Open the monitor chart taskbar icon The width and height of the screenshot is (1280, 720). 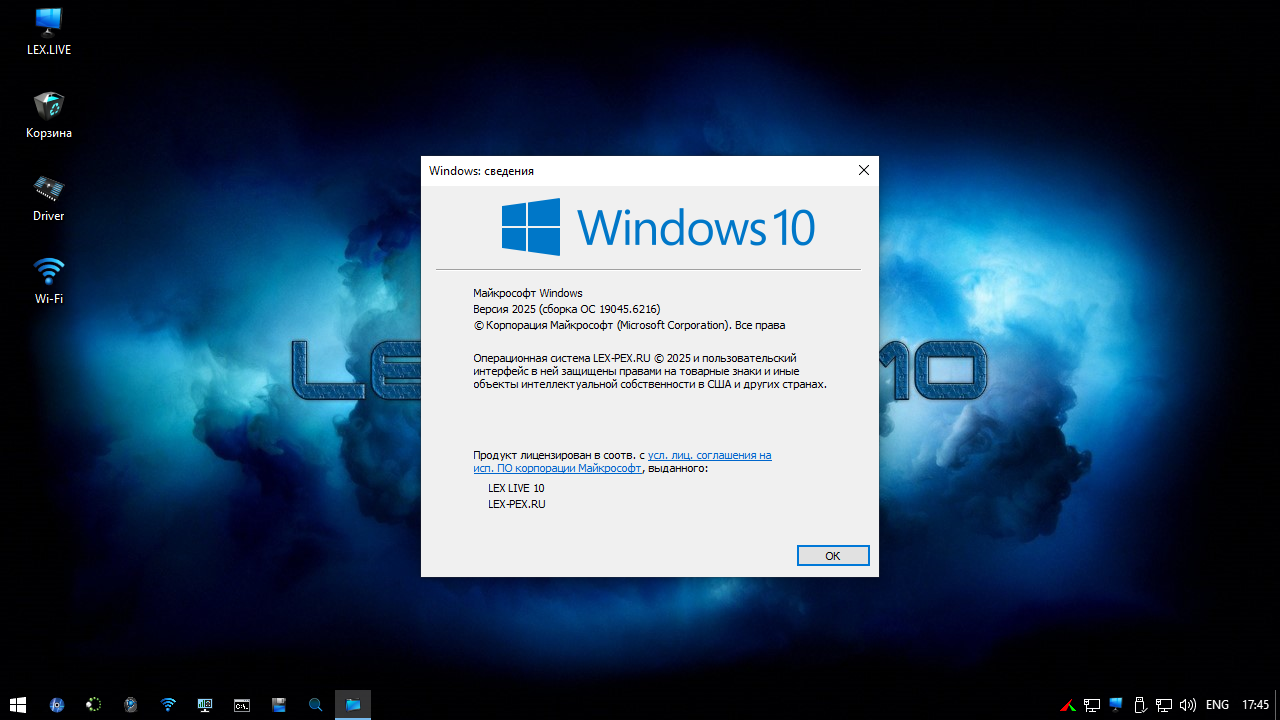click(205, 705)
